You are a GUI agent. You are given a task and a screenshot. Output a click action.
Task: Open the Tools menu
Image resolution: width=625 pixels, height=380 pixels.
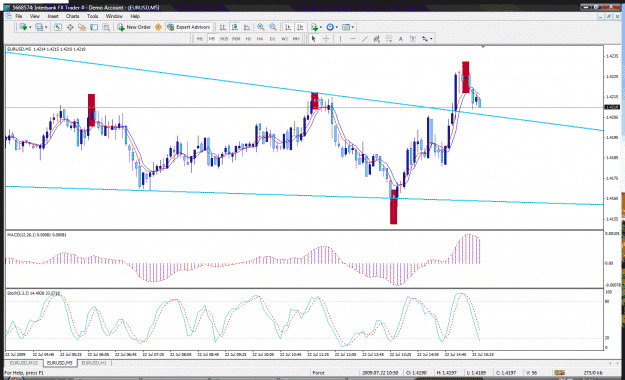point(92,16)
